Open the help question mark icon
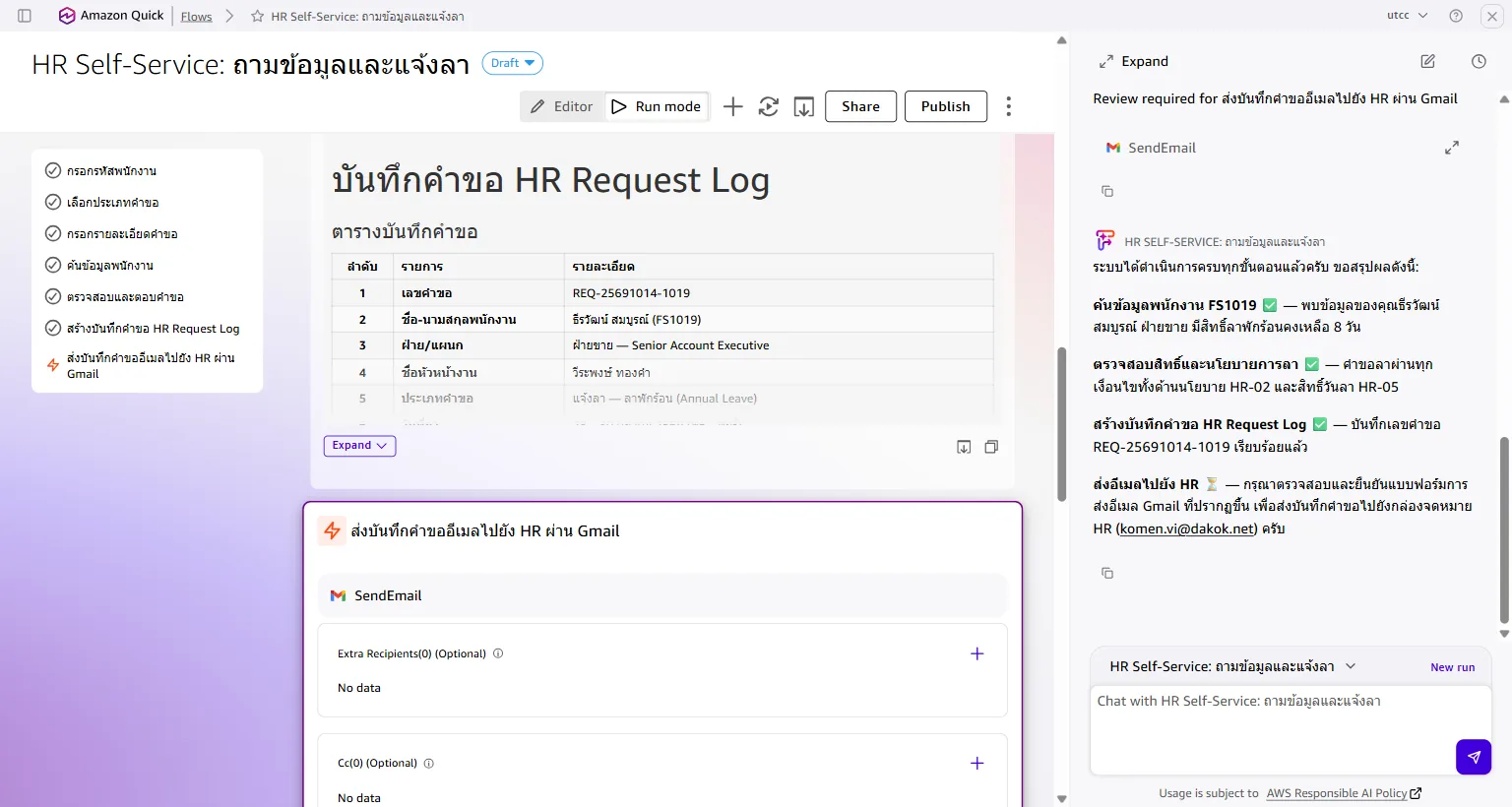Viewport: 1512px width, 807px height. point(1456,16)
